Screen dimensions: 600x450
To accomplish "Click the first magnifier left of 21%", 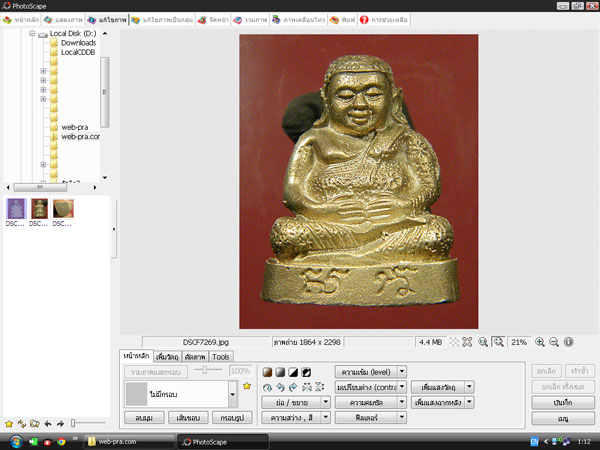I will click(x=483, y=342).
